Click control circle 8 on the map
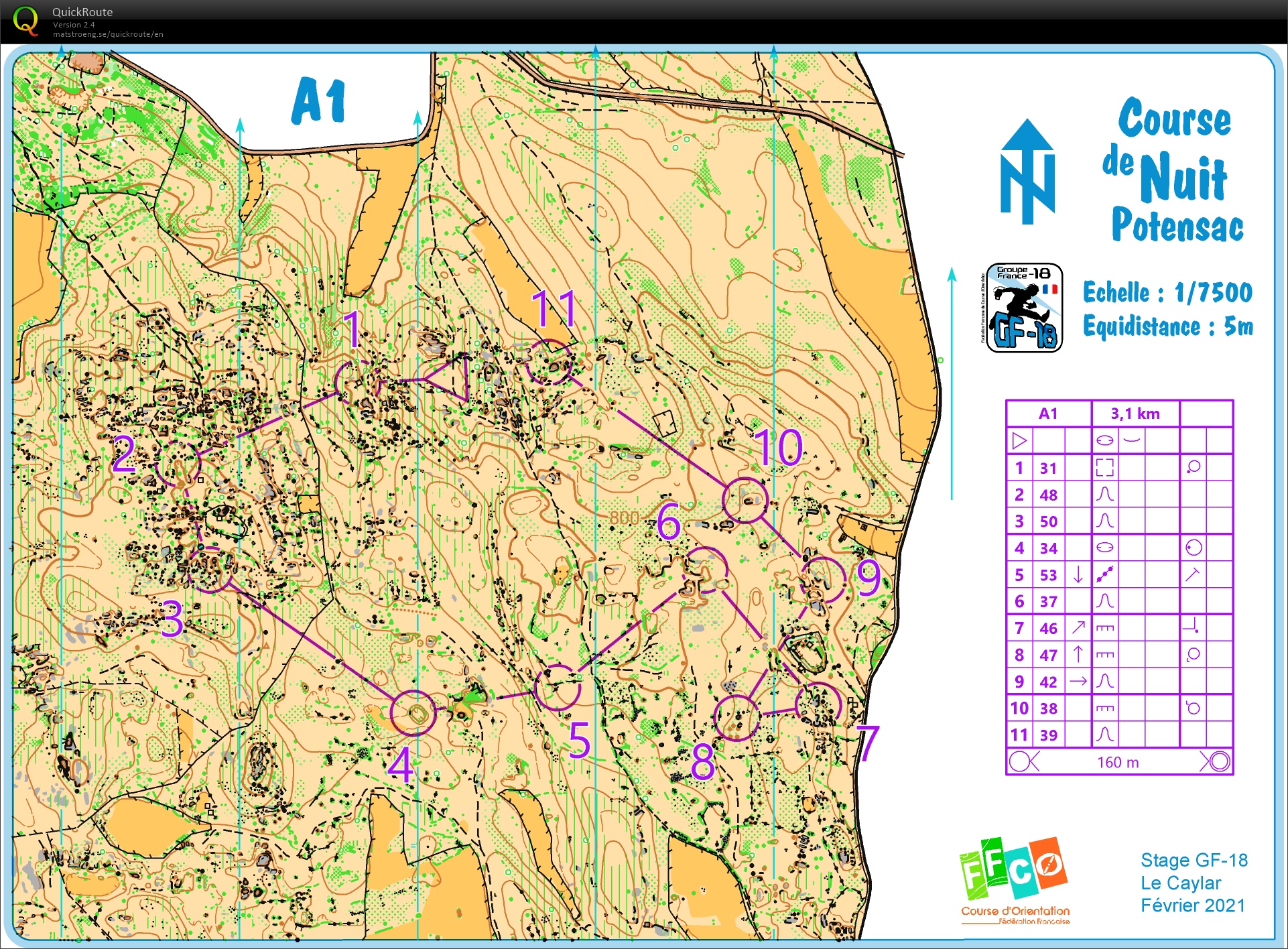 coord(737,718)
